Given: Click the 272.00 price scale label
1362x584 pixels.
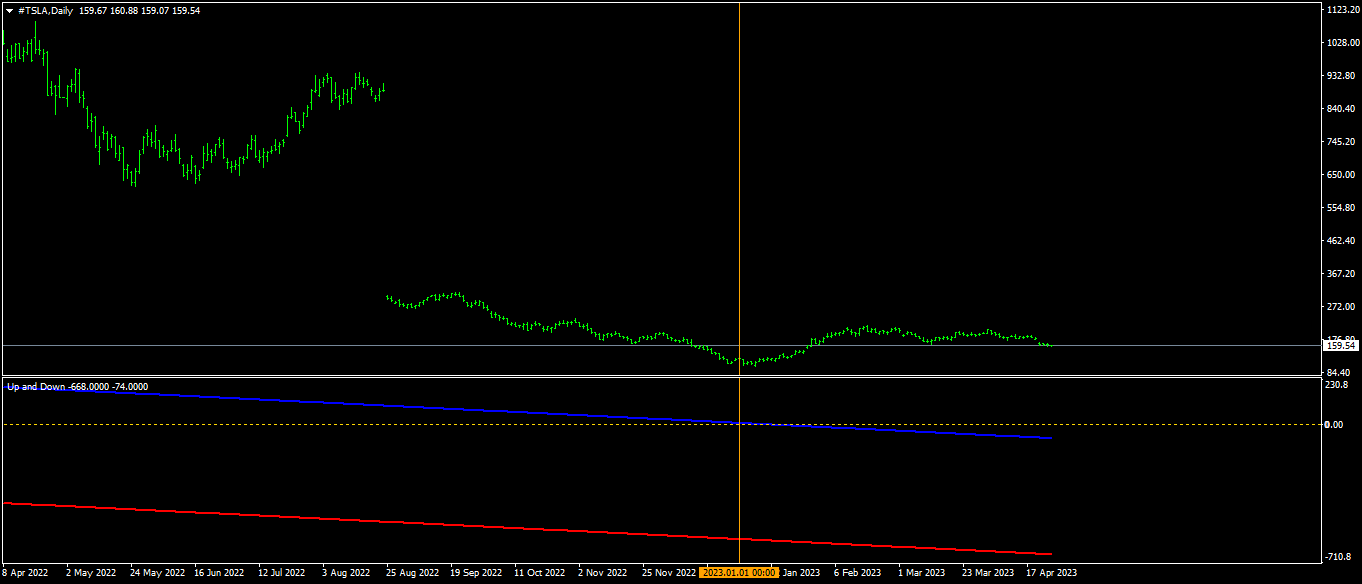Looking at the screenshot, I should click(x=1342, y=307).
